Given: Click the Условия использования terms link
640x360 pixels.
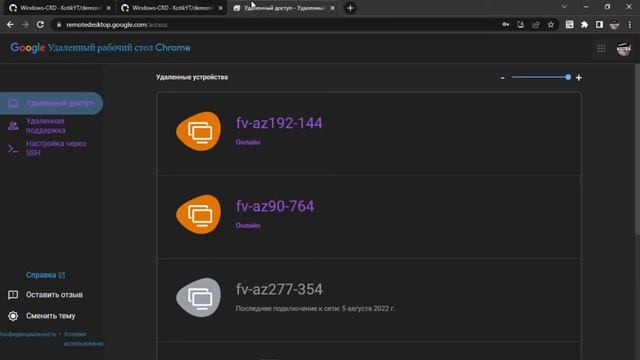Looking at the screenshot, I should click(x=83, y=339).
